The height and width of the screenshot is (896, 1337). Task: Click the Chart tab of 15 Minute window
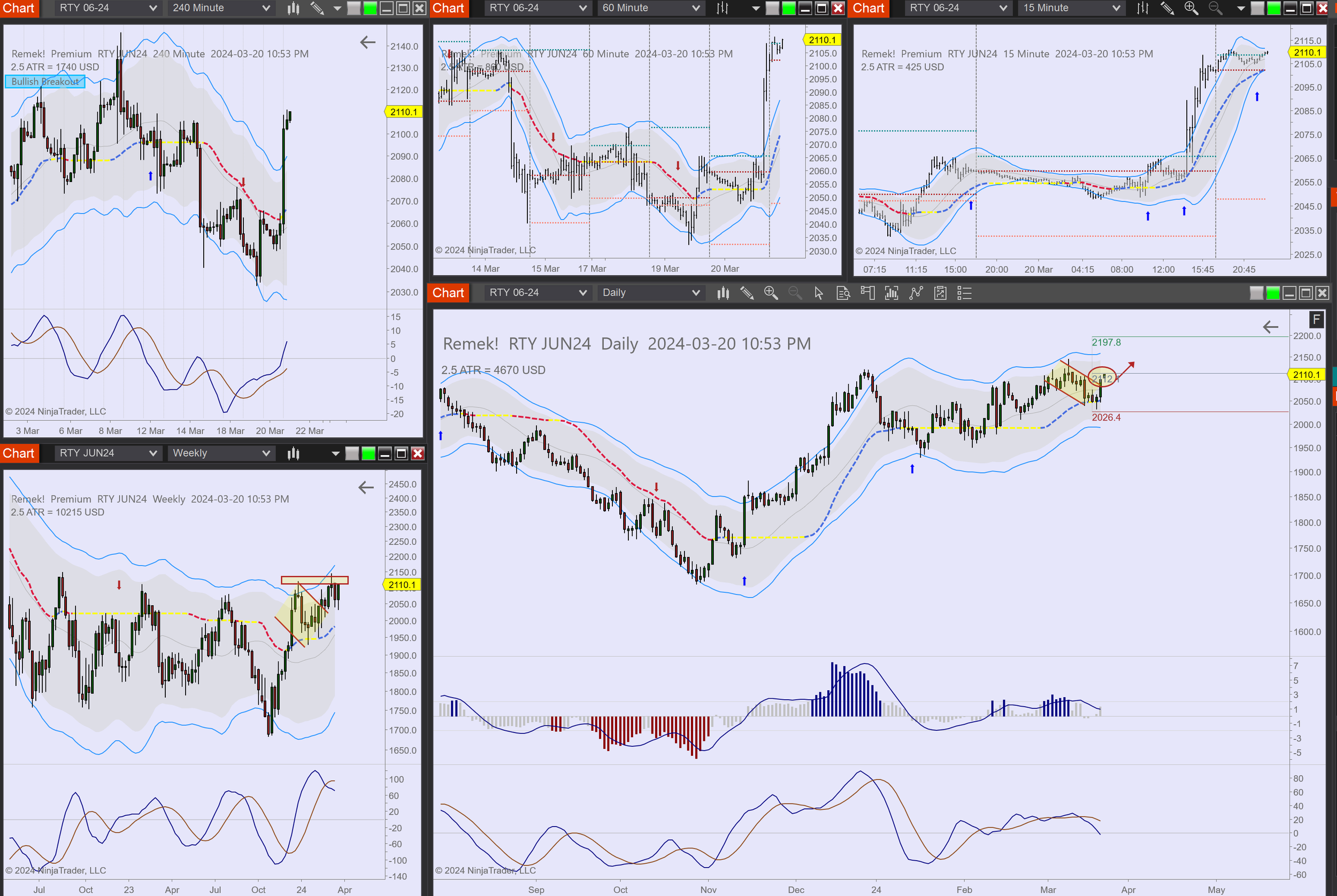[869, 8]
